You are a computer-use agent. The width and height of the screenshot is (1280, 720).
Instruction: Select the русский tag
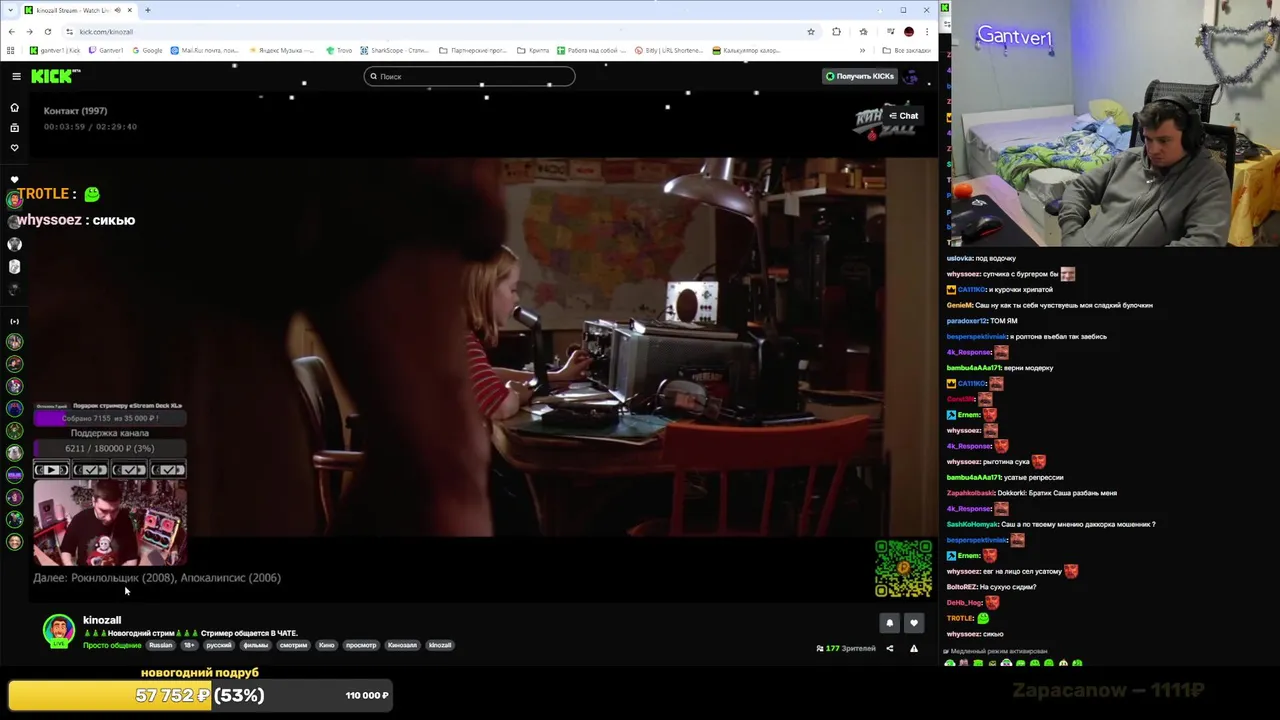tap(219, 645)
